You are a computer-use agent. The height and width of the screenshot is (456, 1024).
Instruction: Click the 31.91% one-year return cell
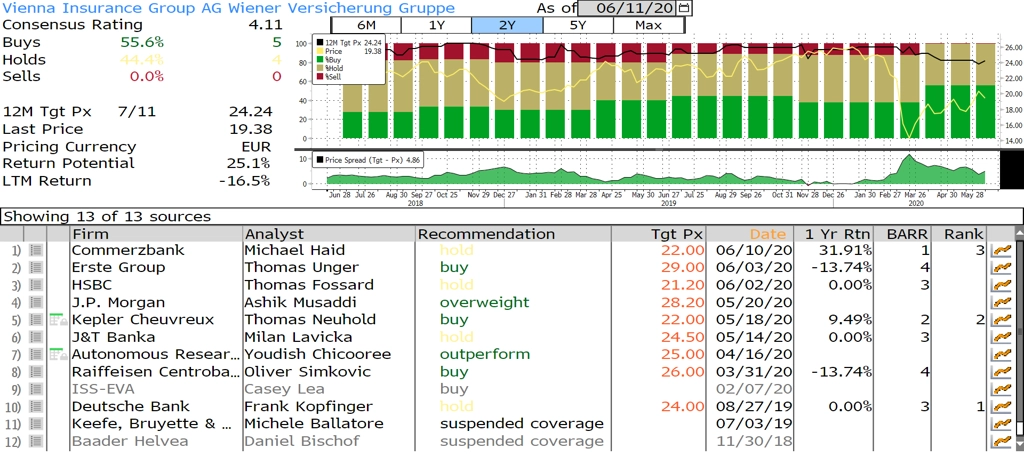(x=844, y=250)
